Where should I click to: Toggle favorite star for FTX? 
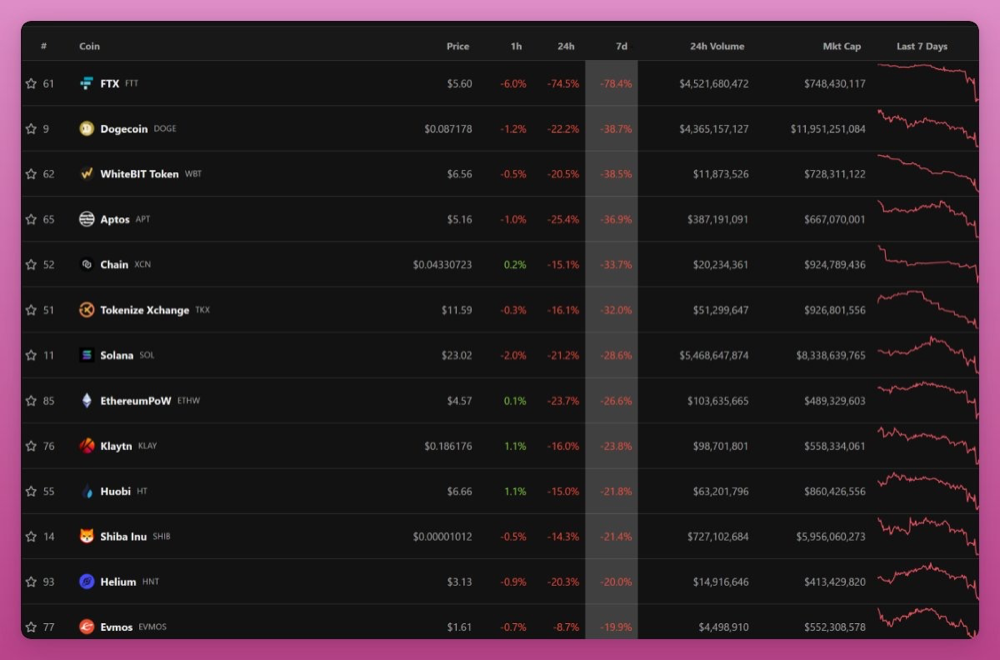point(31,84)
